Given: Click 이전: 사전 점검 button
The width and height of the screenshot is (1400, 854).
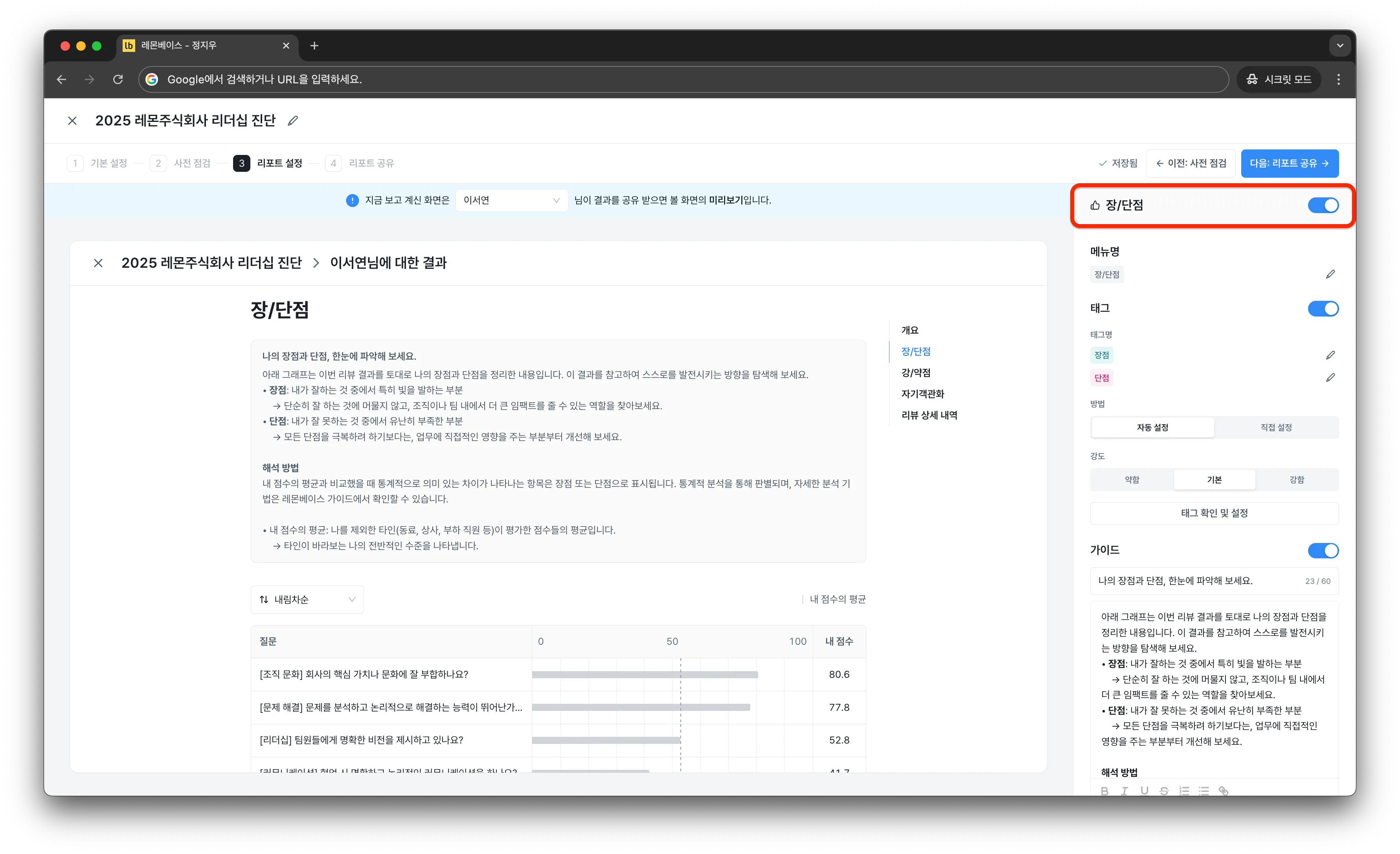Looking at the screenshot, I should click(x=1191, y=163).
